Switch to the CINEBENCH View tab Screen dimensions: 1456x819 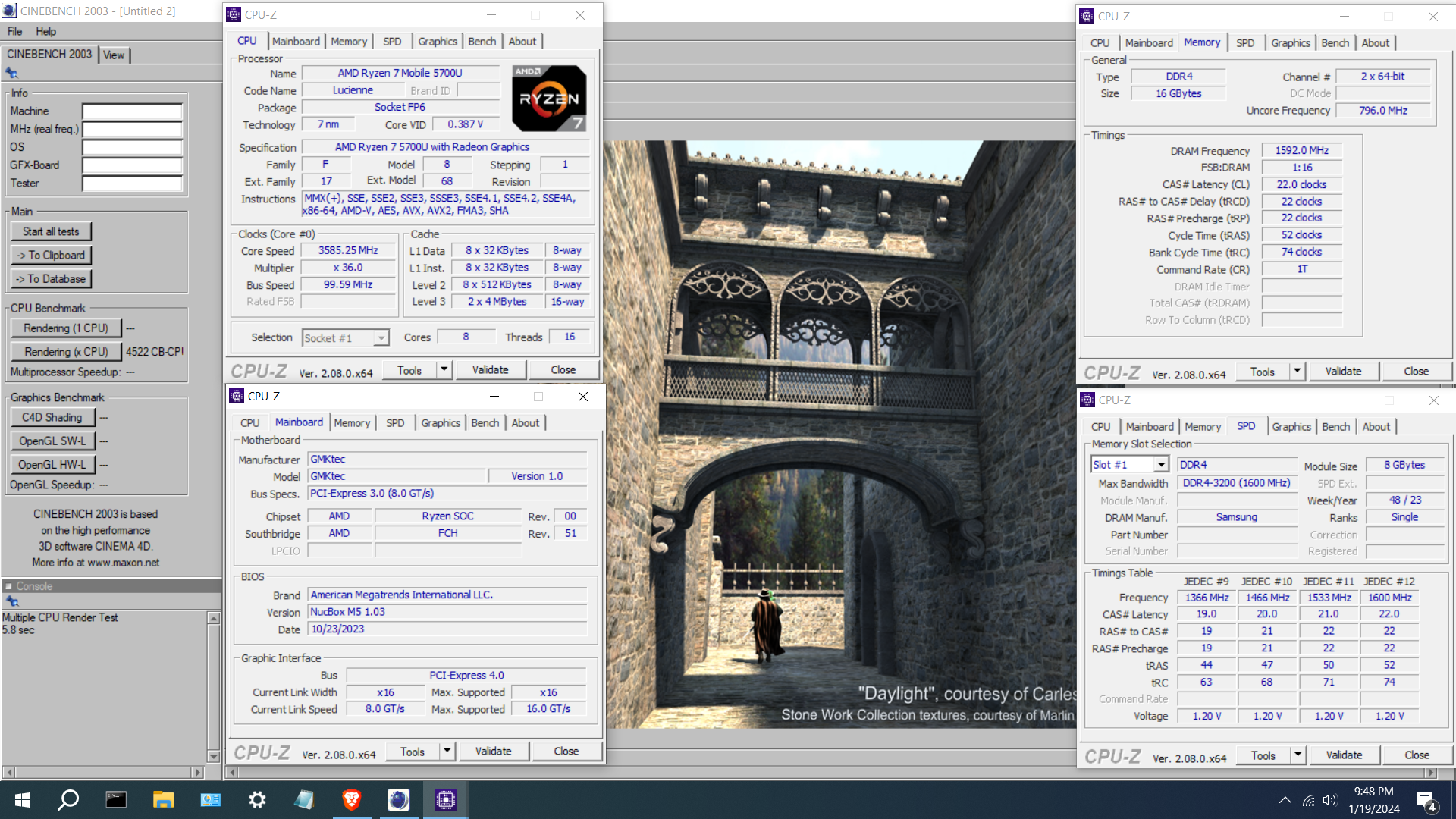[114, 55]
